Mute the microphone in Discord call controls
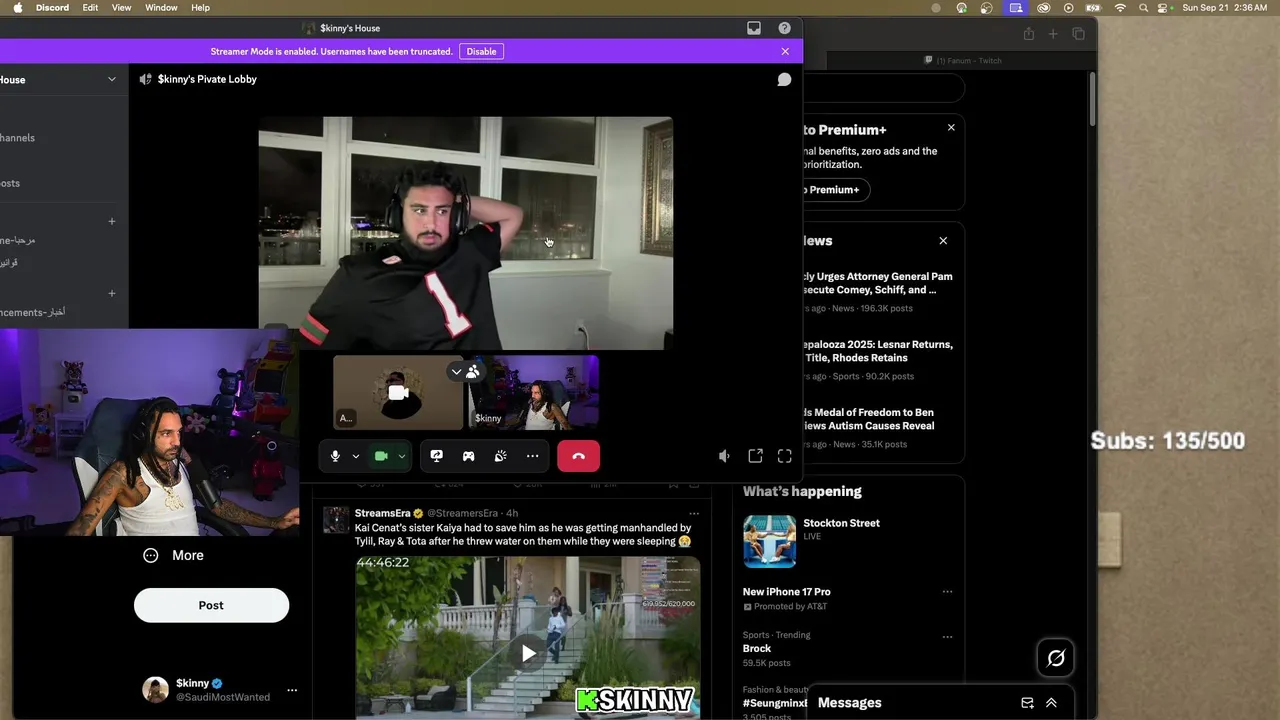The height and width of the screenshot is (720, 1280). coord(335,456)
